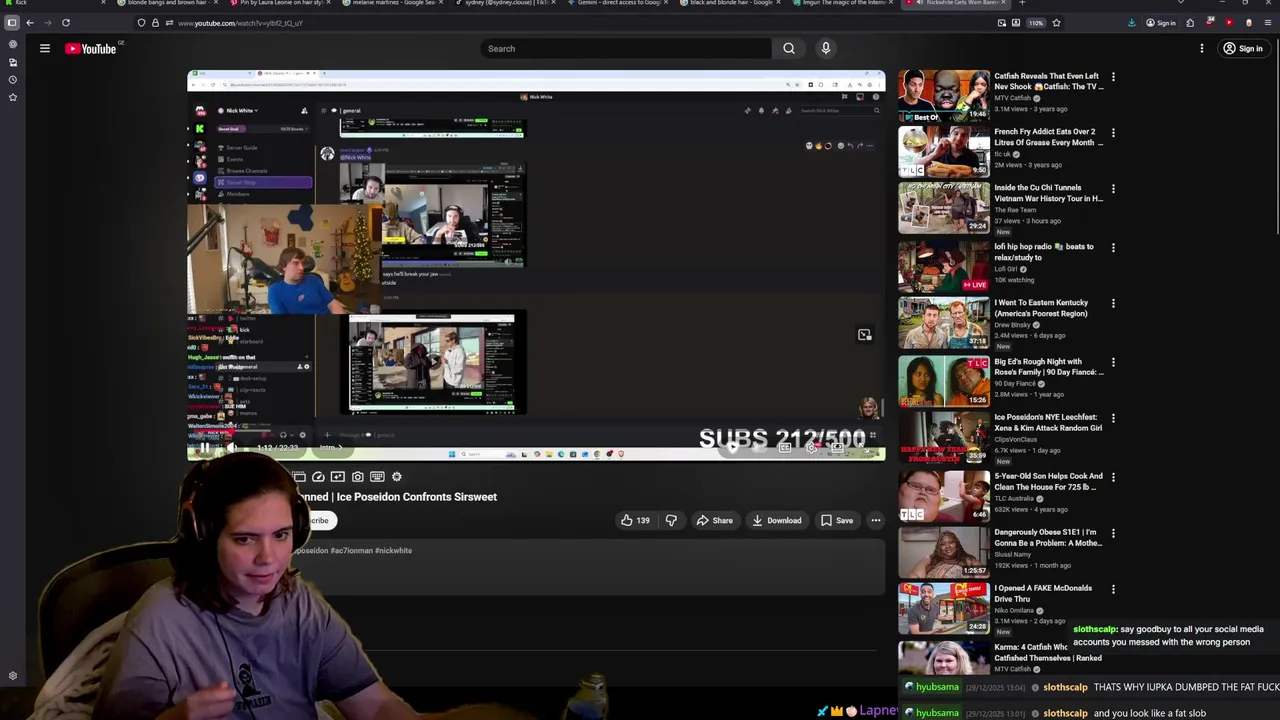Click the Sign in button on YouTube header
The width and height of the screenshot is (1280, 720).
[1243, 48]
